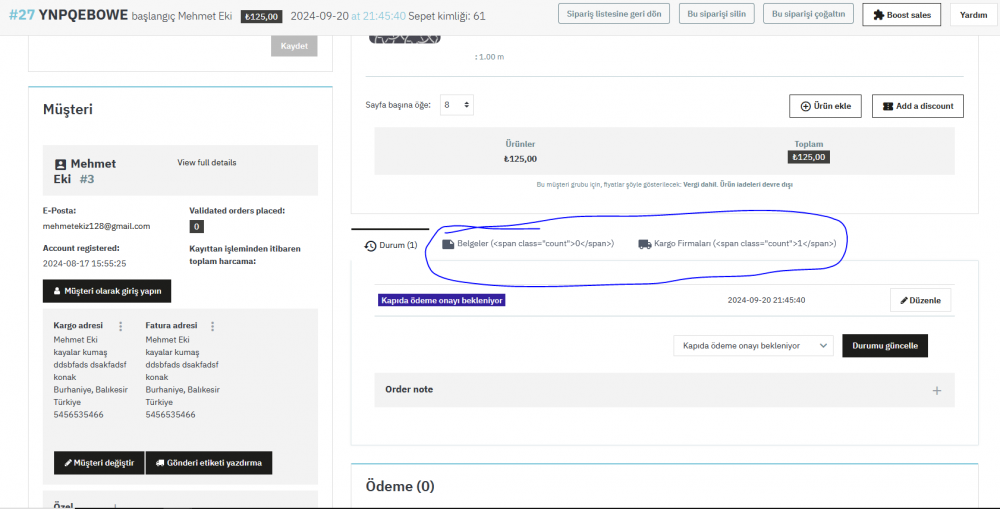1000x509 pixels.
Task: Click the email mehmetekiz128@gmail.com
Action: click(96, 226)
